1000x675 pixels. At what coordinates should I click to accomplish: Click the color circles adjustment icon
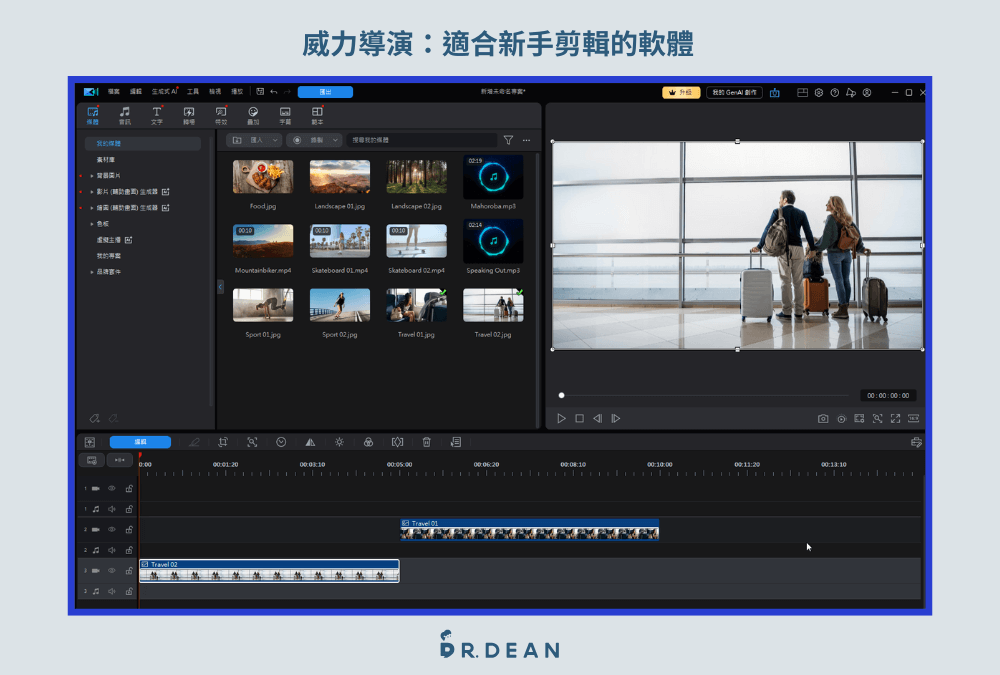coord(368,442)
